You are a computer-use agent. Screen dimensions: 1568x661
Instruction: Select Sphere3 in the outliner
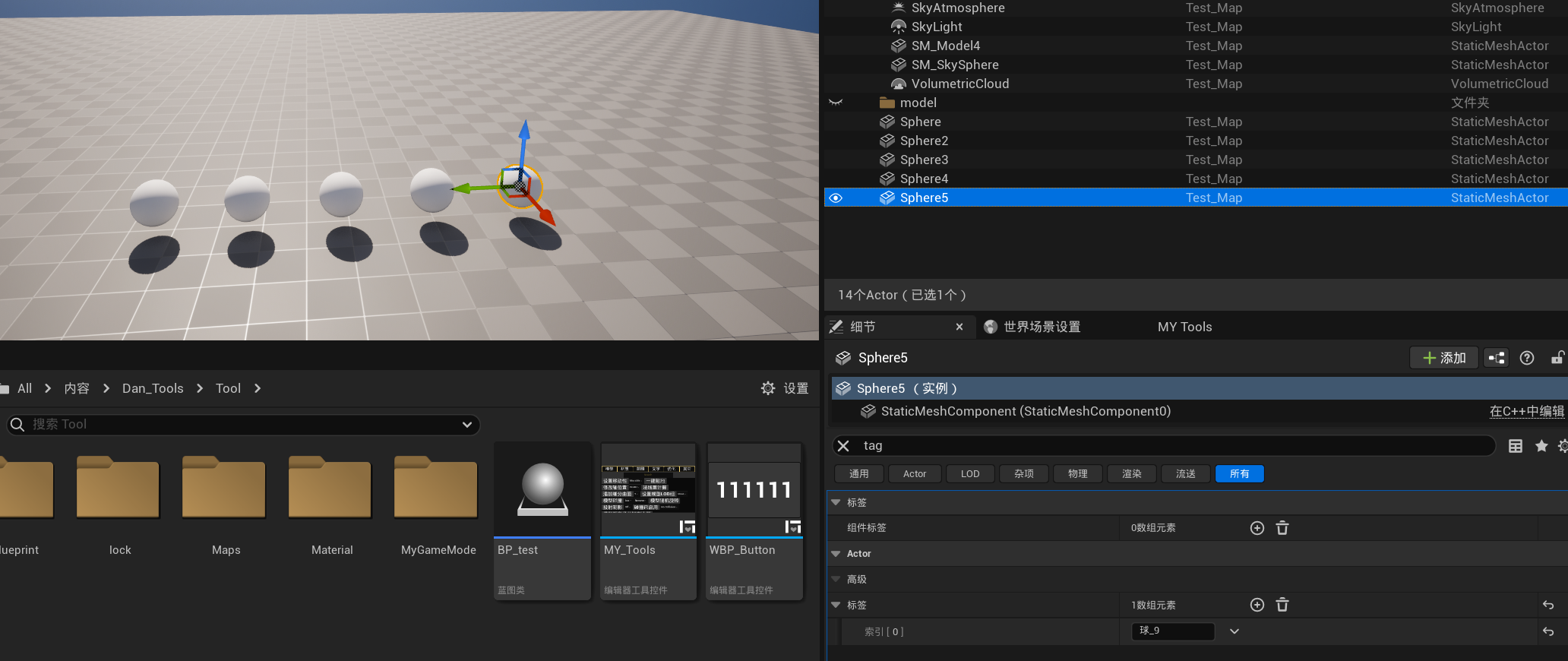1196,160
